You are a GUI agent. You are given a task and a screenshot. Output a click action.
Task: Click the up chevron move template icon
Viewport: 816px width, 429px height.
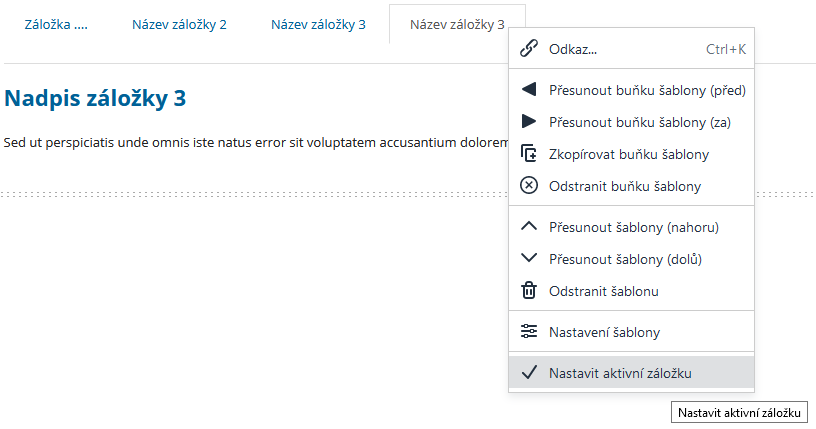click(x=530, y=227)
